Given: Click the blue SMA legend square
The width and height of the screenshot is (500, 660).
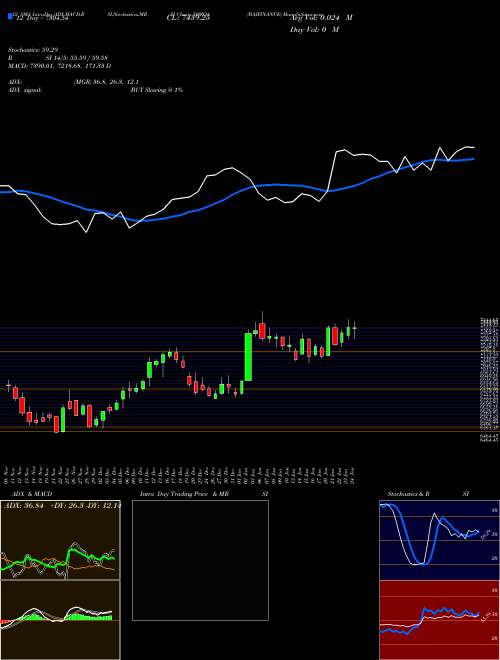Looking at the screenshot, I should [x=10, y=16].
